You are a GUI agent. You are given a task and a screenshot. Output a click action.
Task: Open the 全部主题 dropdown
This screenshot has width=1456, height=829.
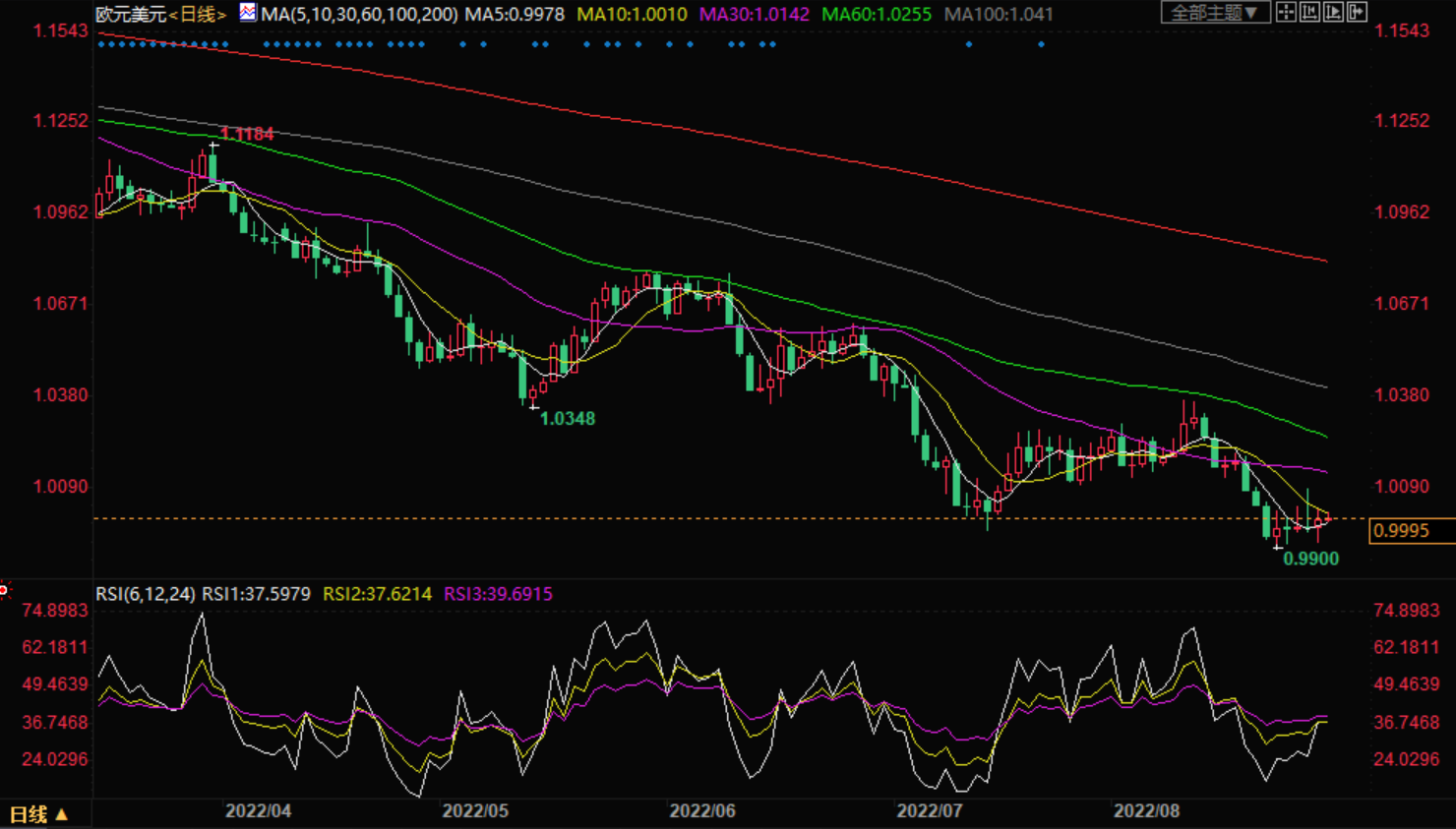pyautogui.click(x=1216, y=12)
